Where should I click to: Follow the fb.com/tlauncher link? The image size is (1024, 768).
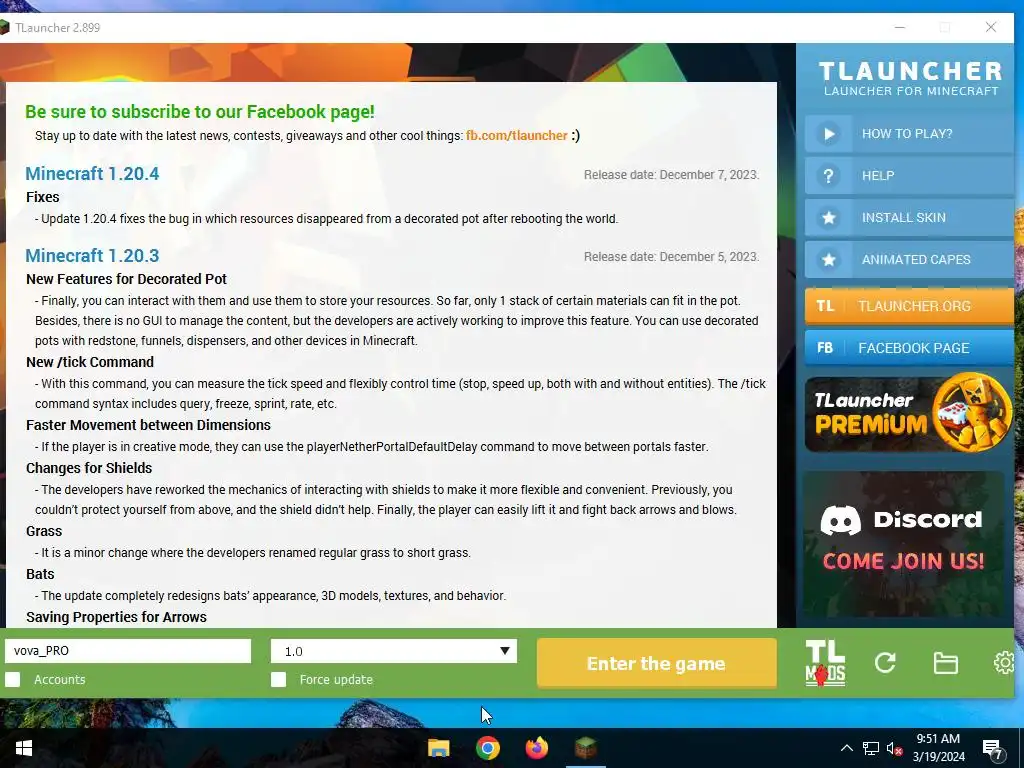[x=517, y=136]
